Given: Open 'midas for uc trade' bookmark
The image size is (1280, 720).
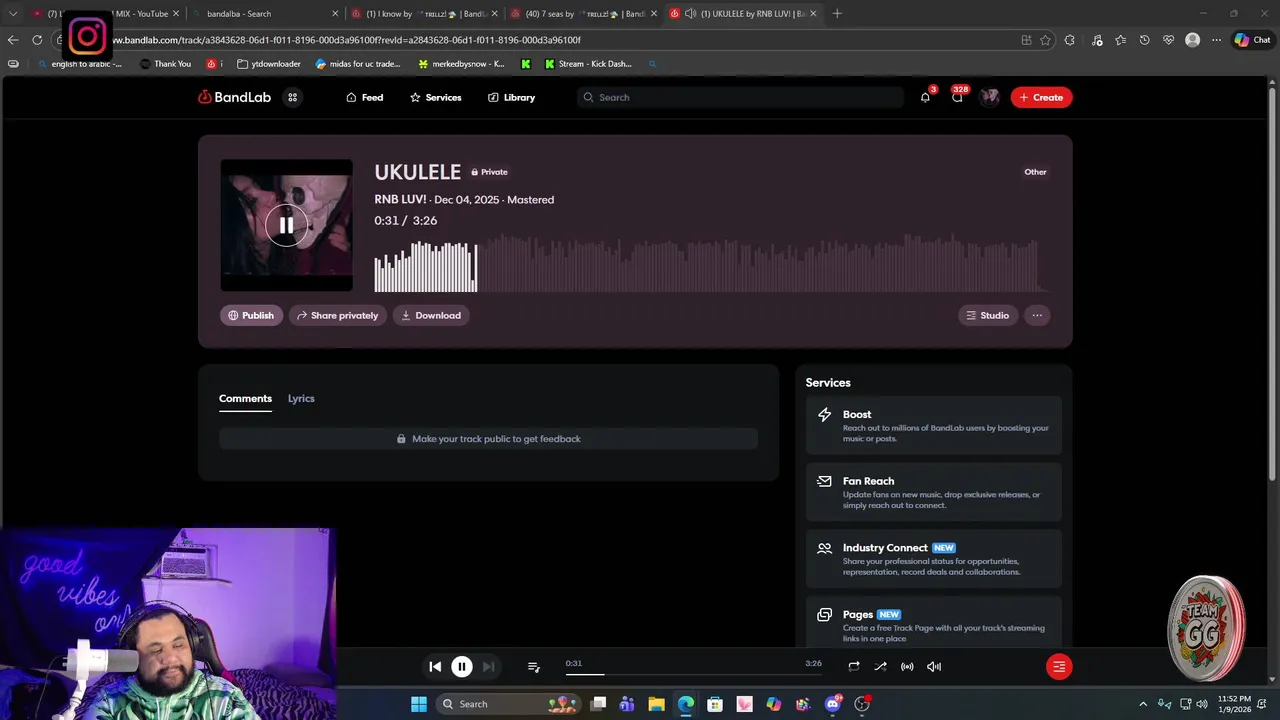Looking at the screenshot, I should pyautogui.click(x=358, y=64).
